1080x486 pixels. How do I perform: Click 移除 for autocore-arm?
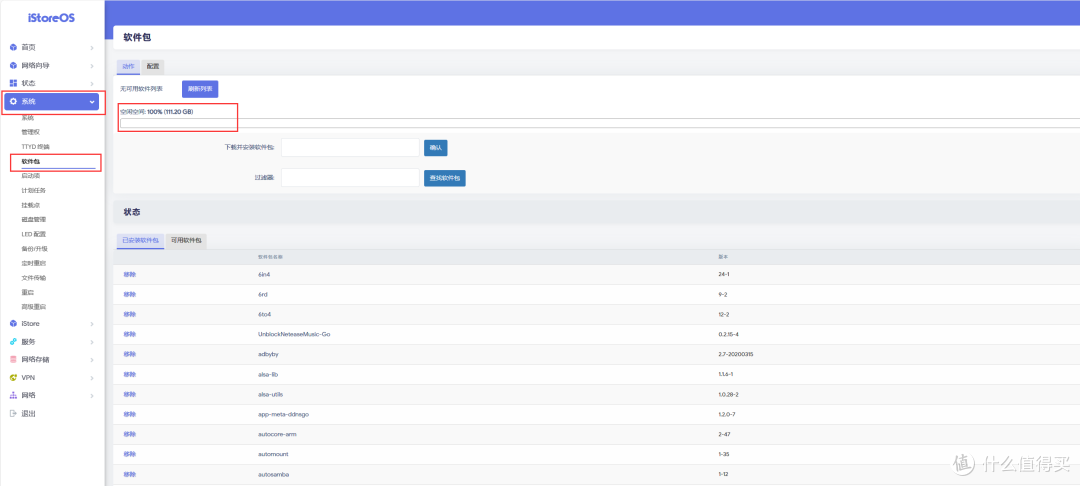point(129,434)
